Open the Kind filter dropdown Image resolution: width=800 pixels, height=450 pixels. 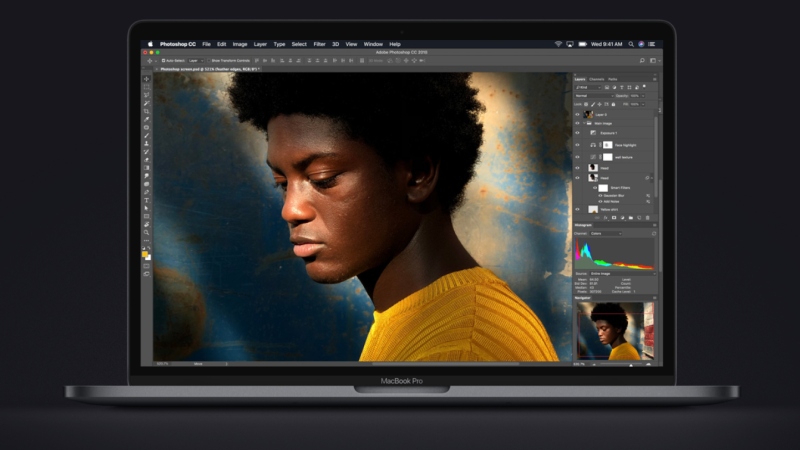588,87
